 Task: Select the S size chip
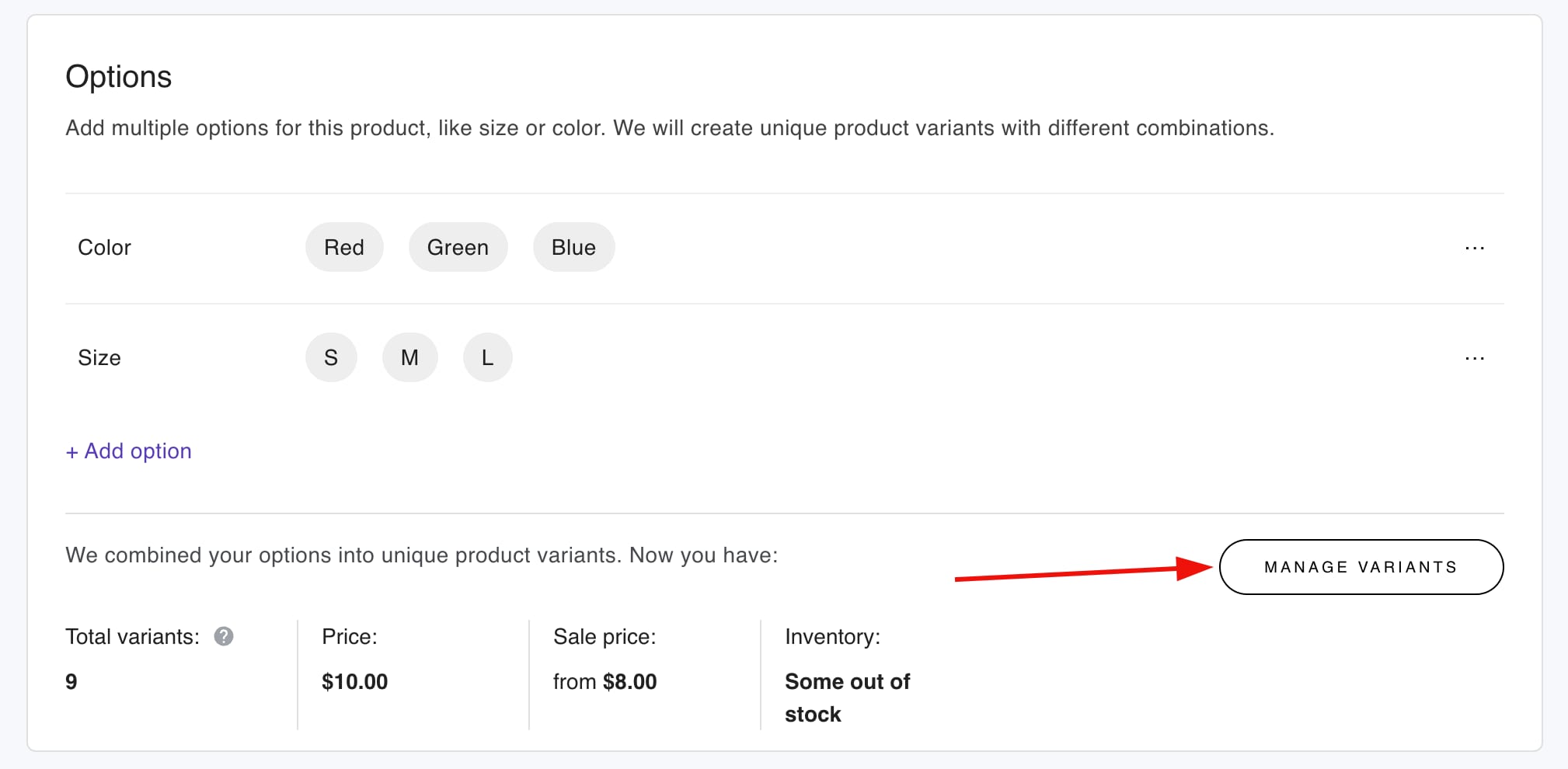tap(331, 358)
